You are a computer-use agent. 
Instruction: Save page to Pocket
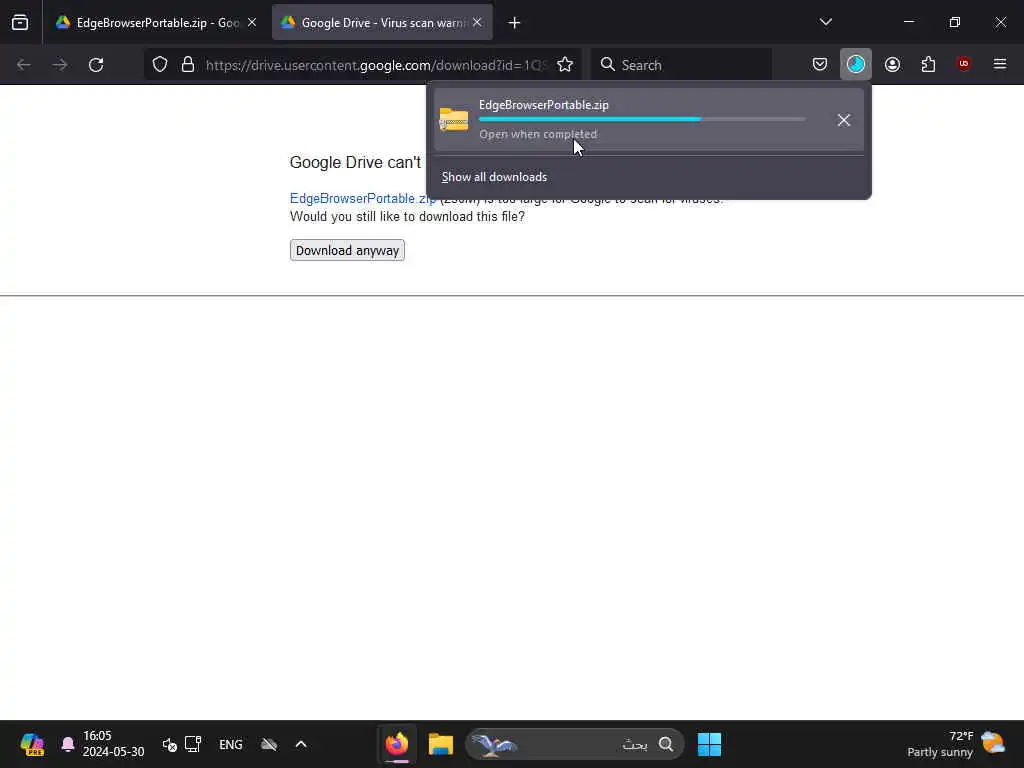(820, 64)
